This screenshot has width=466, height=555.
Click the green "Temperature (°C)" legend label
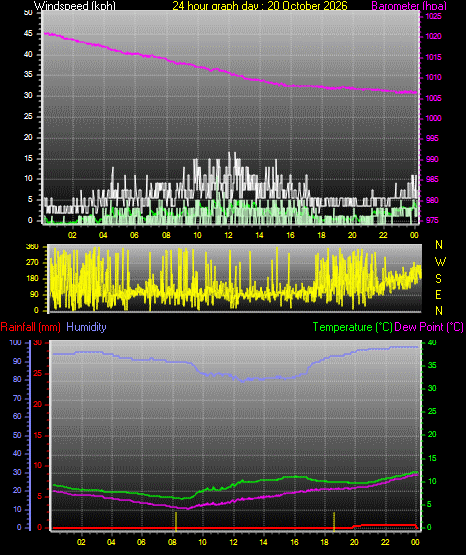tap(353, 327)
